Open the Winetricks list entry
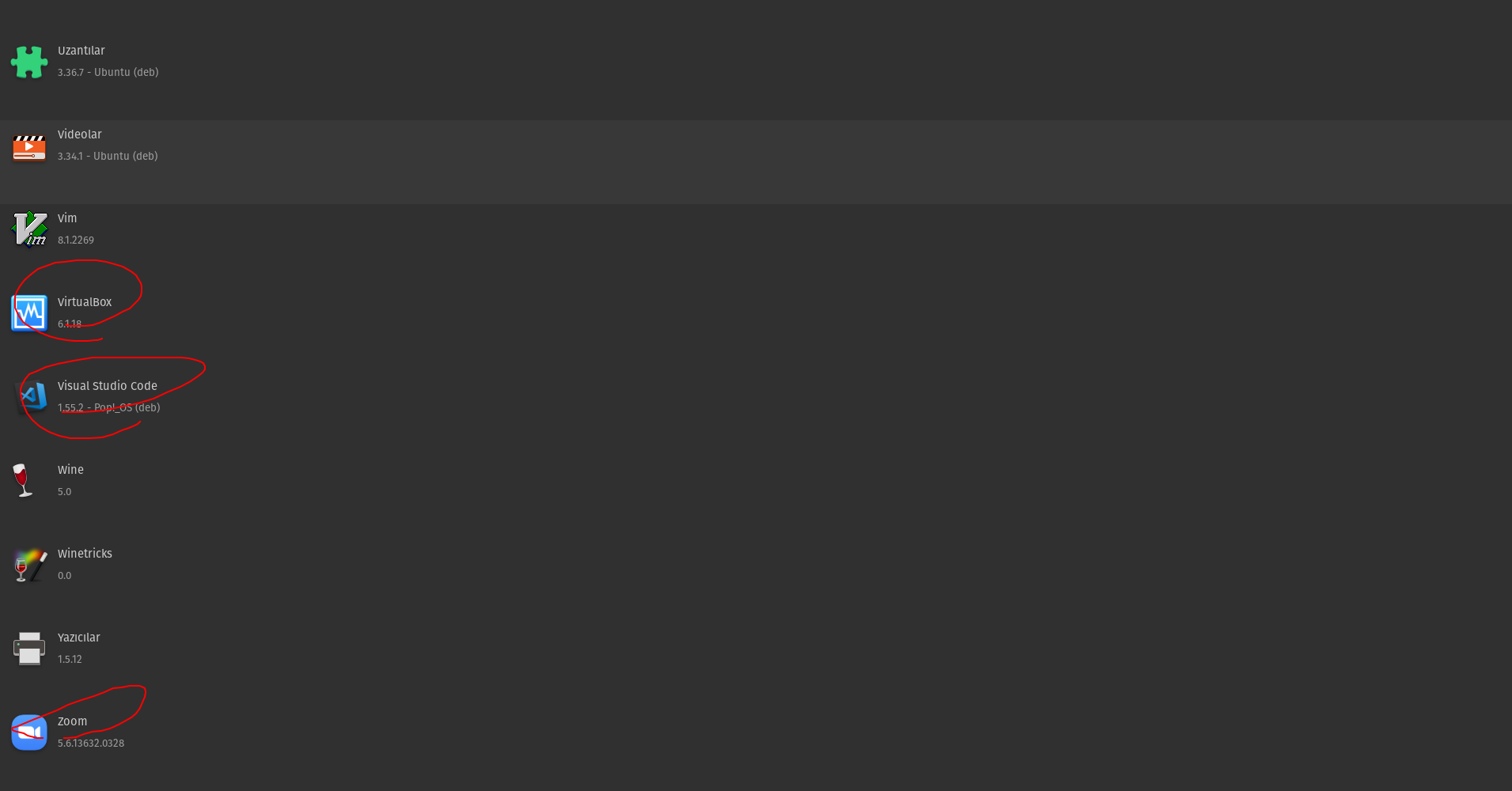This screenshot has width=1512, height=791. click(x=756, y=565)
